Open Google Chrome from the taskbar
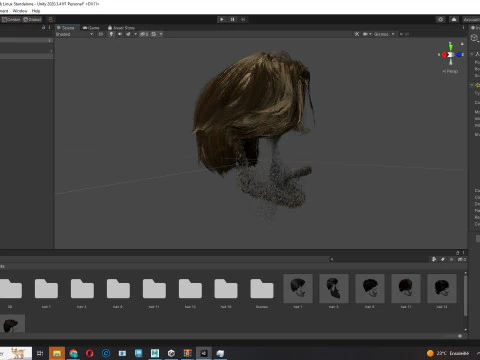The image size is (480, 360). [x=73, y=353]
